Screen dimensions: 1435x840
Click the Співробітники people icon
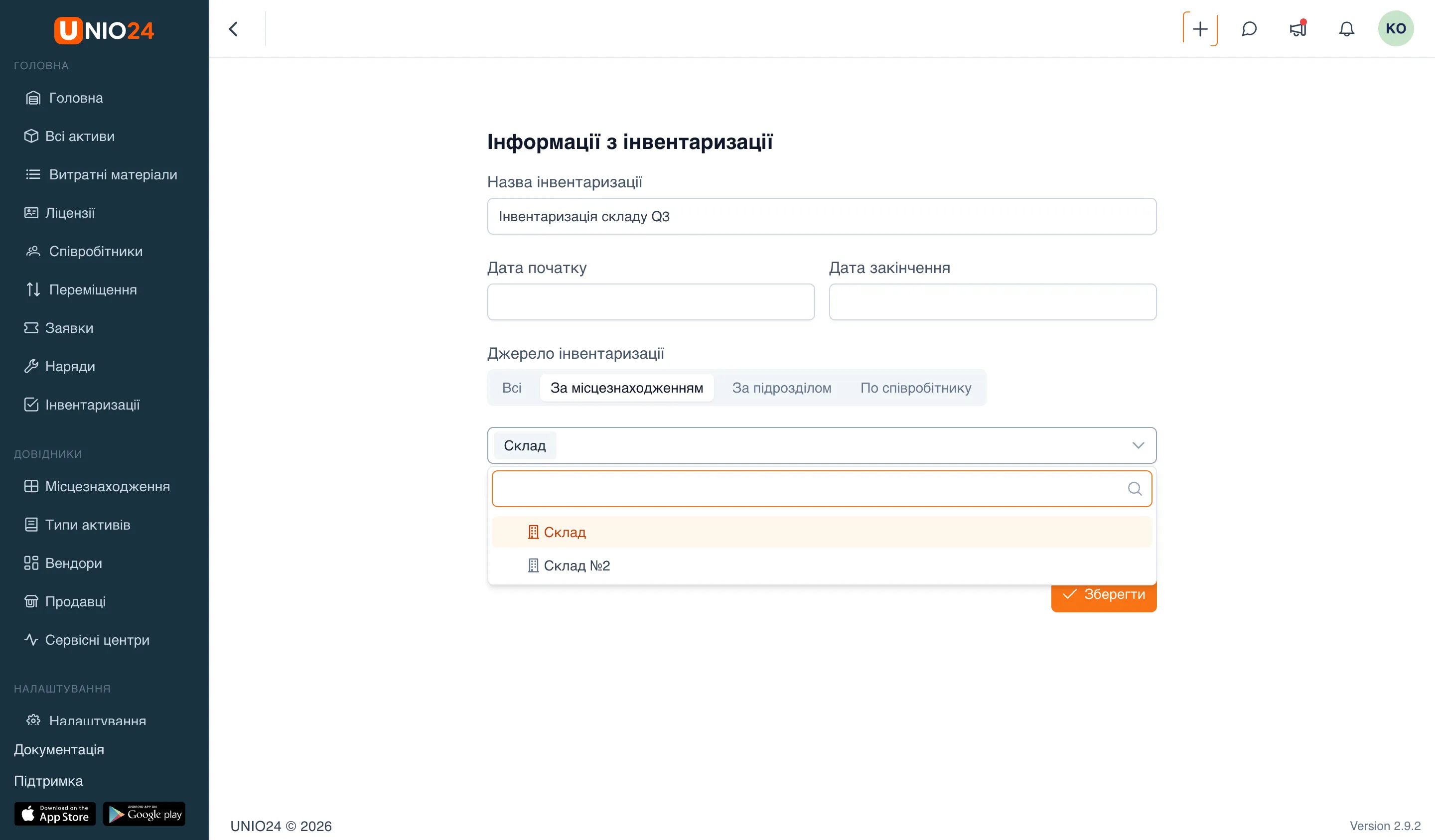tap(33, 251)
